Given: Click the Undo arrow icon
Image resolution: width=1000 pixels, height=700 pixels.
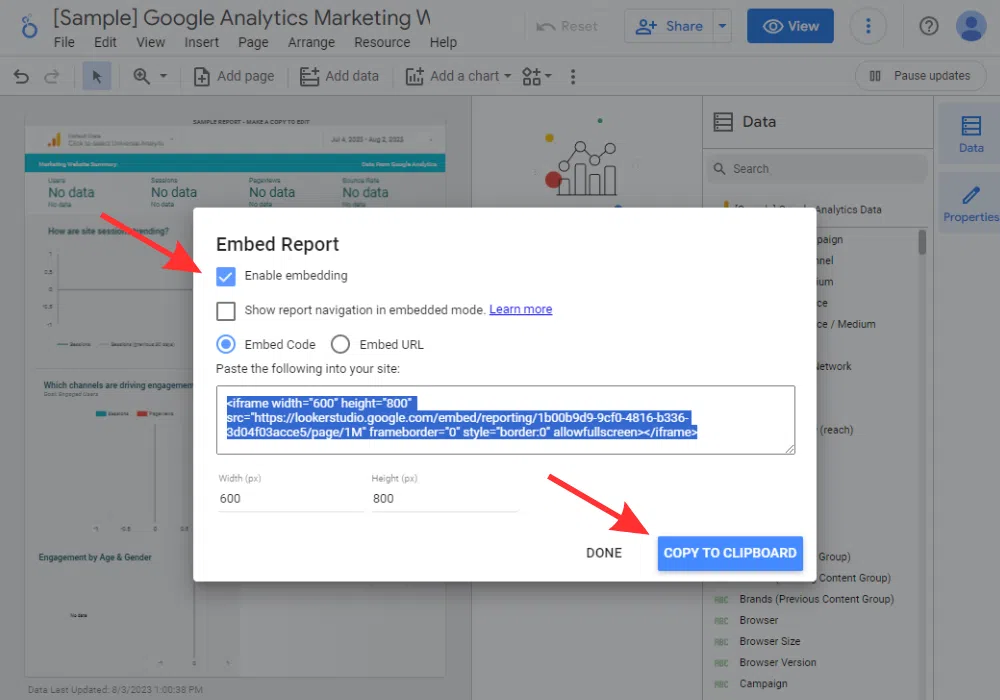Looking at the screenshot, I should 22,76.
